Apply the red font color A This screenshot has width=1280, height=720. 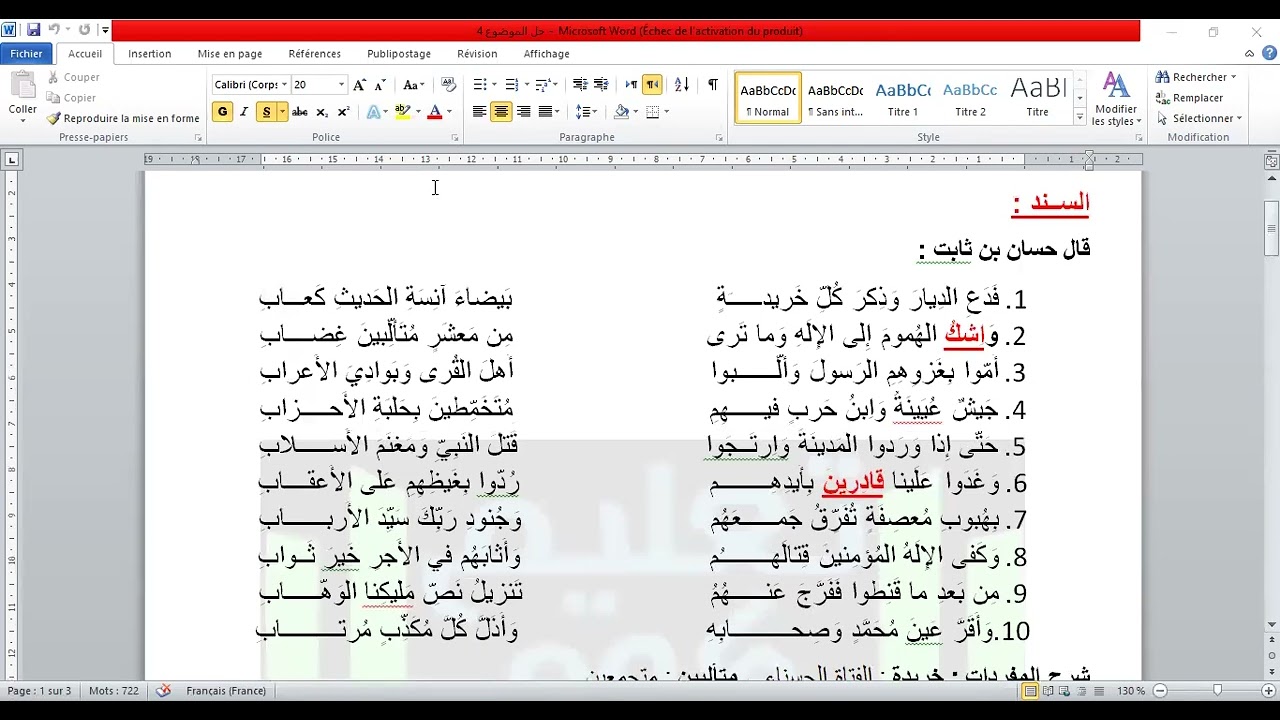(x=434, y=112)
